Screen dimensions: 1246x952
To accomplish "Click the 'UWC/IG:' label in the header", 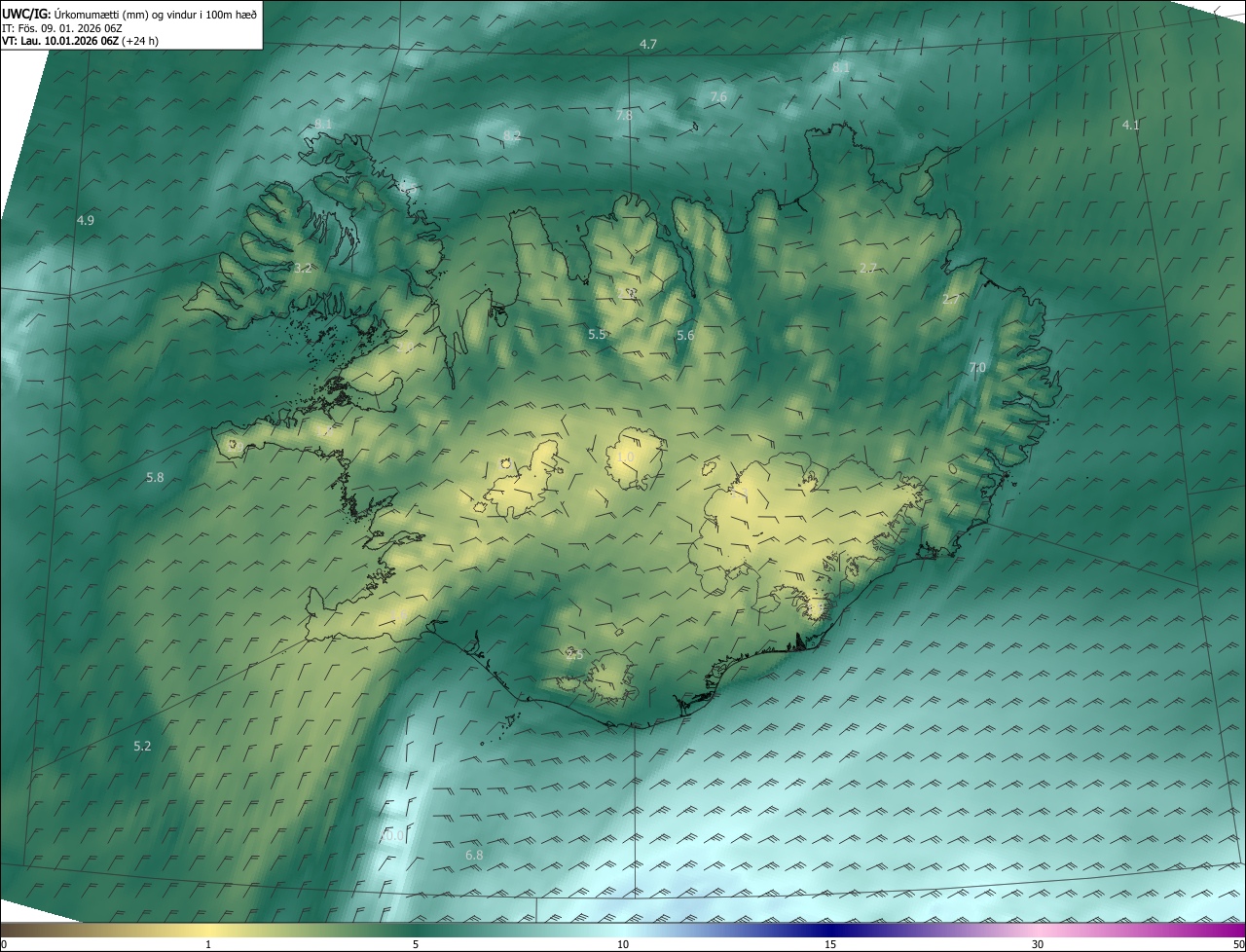I will pos(26,13).
